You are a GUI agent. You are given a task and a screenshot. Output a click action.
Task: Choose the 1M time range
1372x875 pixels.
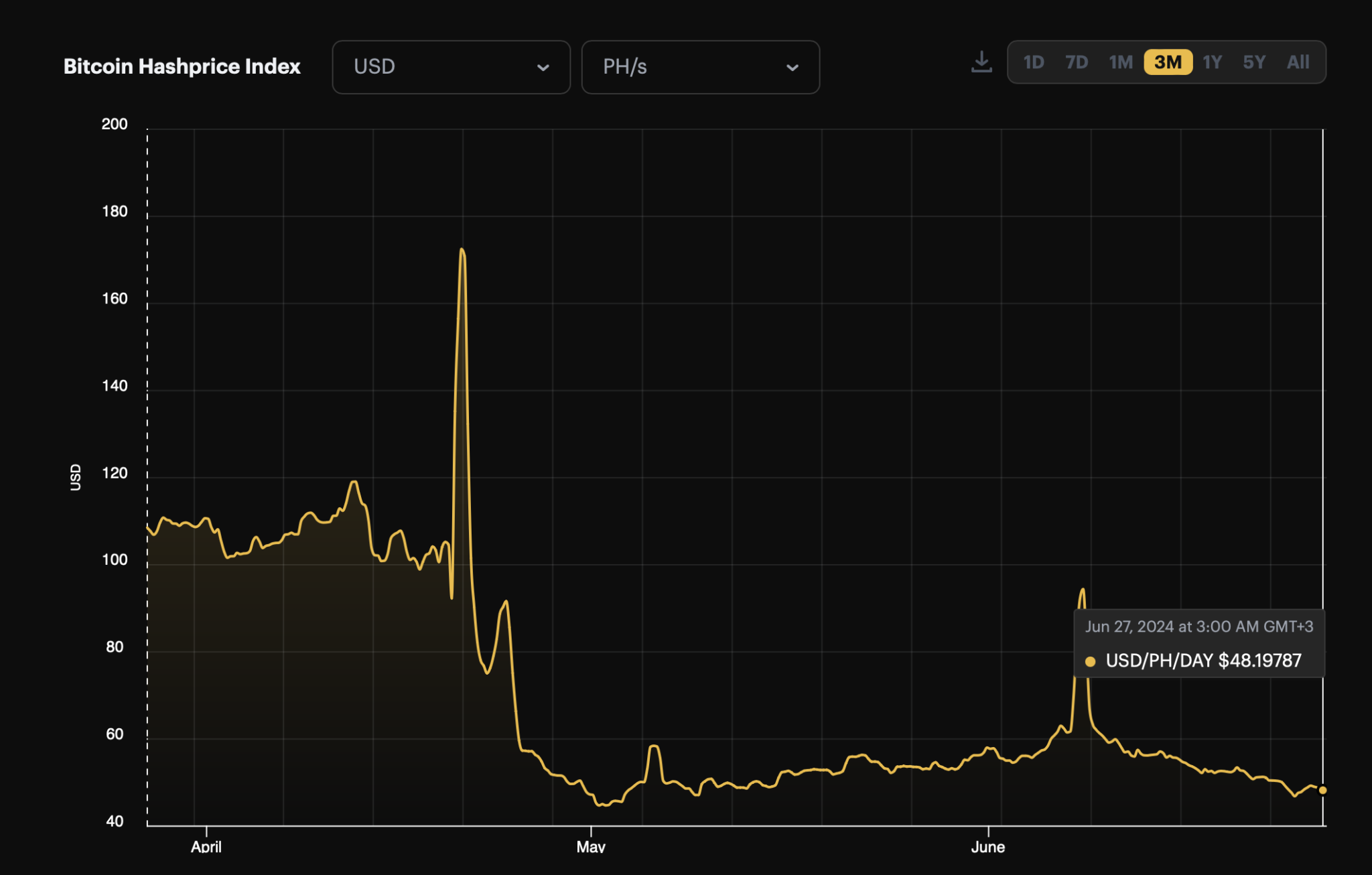1120,62
